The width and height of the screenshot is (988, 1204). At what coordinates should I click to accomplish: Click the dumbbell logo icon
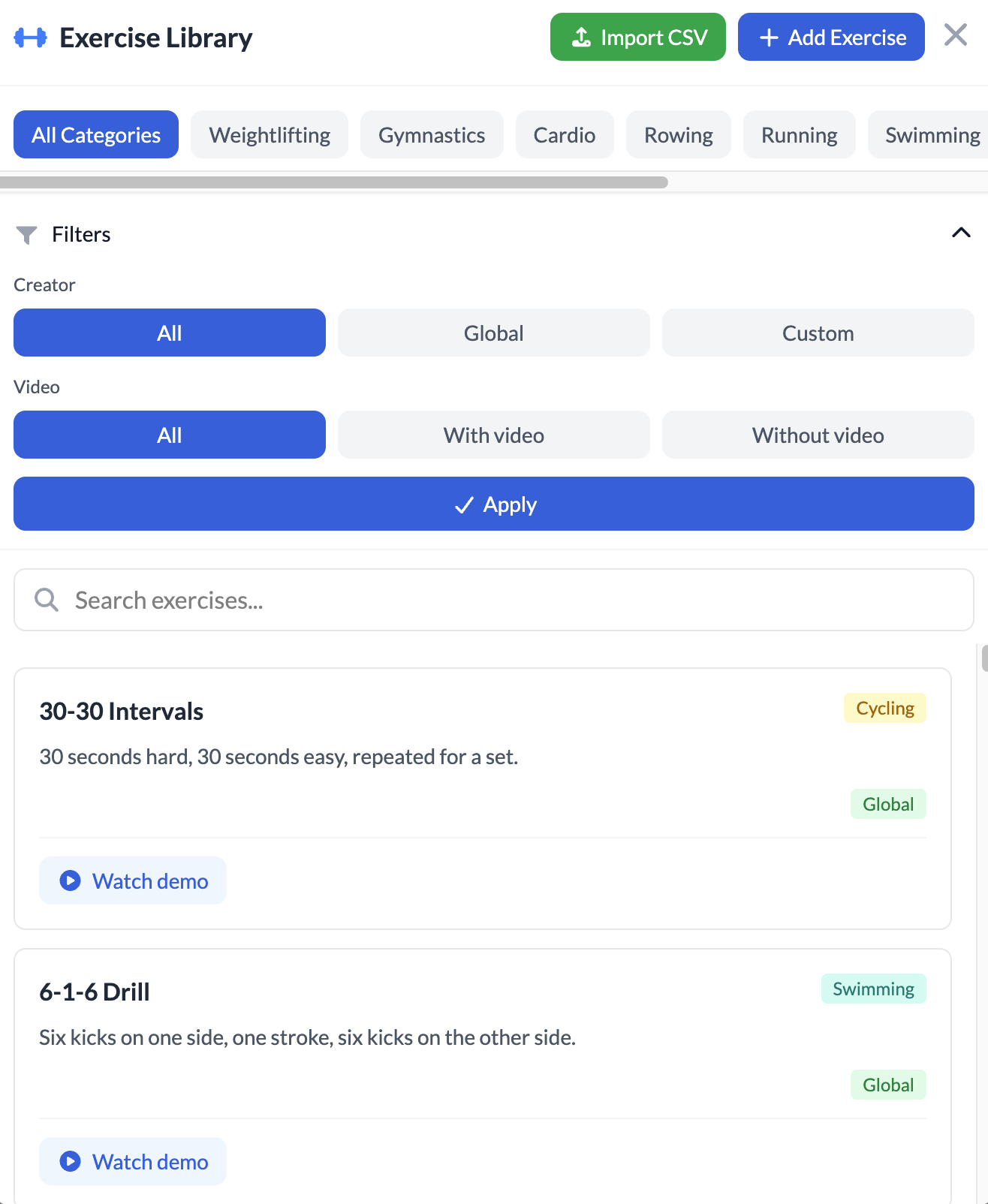(31, 38)
